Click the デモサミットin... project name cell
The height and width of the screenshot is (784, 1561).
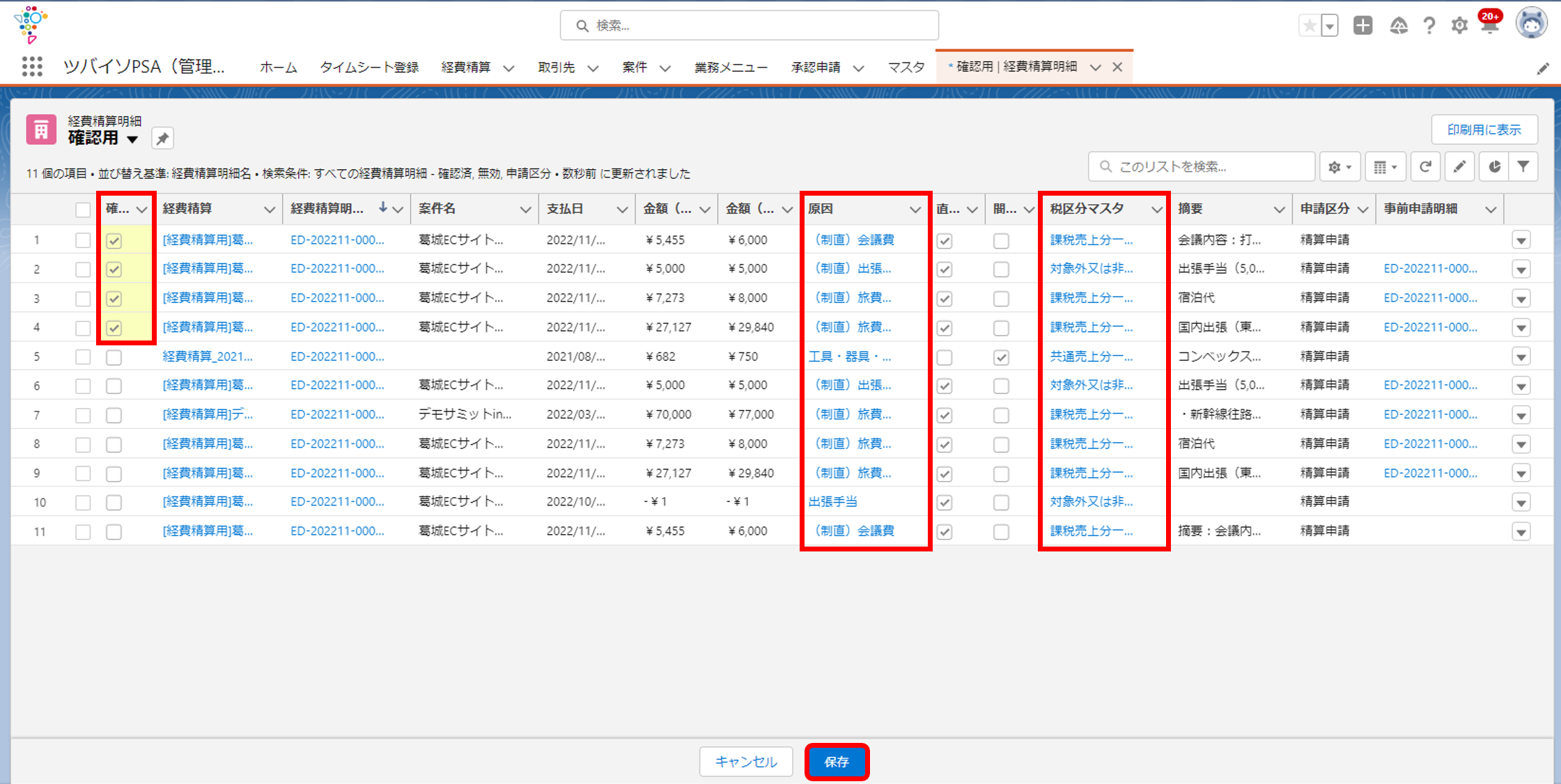[465, 414]
